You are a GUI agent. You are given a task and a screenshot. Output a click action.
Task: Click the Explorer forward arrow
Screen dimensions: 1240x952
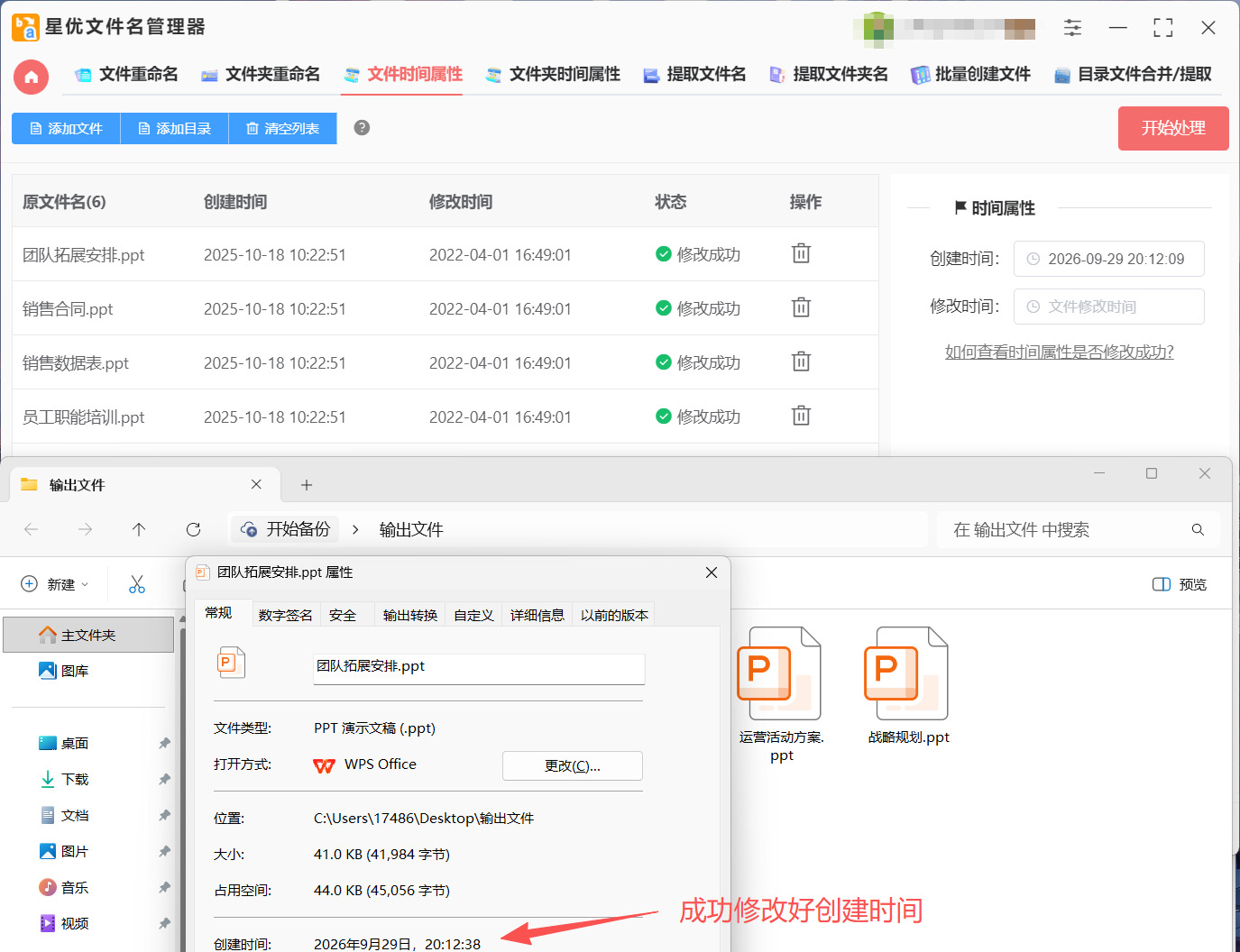(x=85, y=529)
